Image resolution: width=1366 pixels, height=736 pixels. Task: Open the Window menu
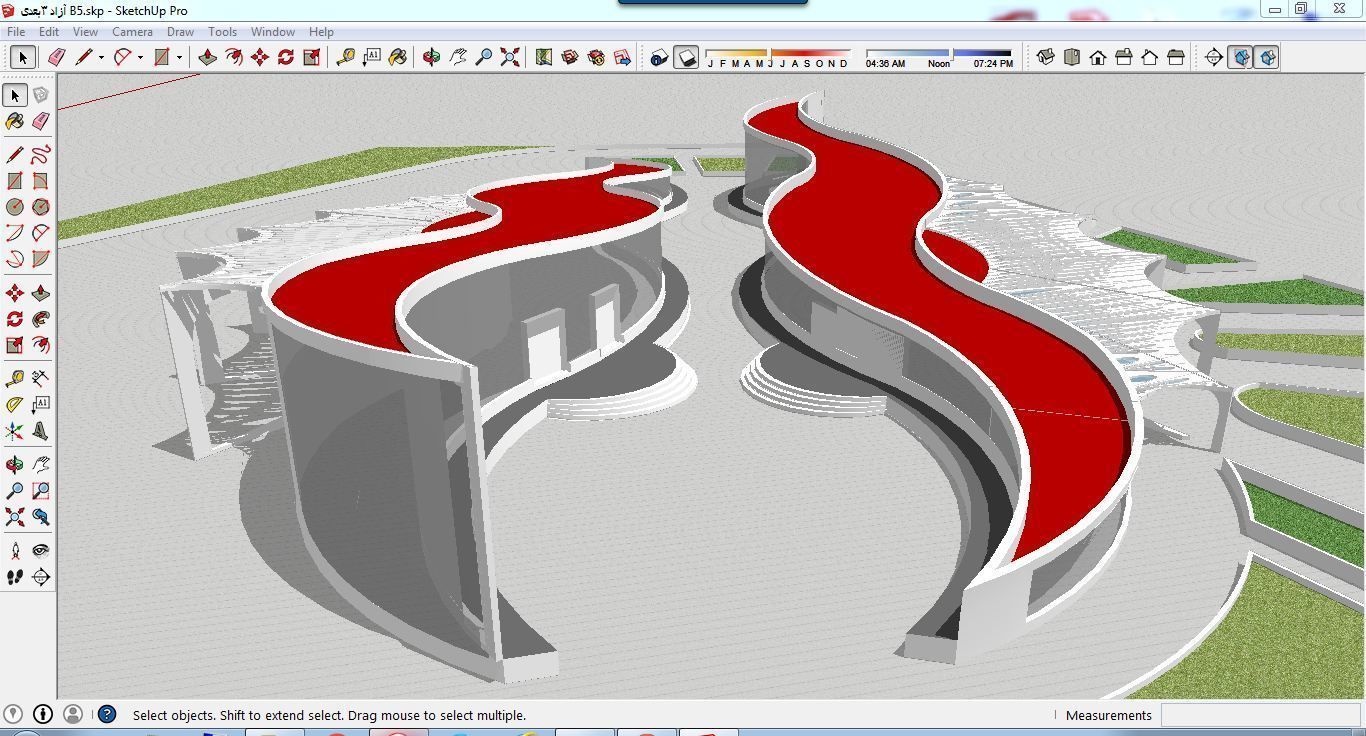tap(272, 32)
